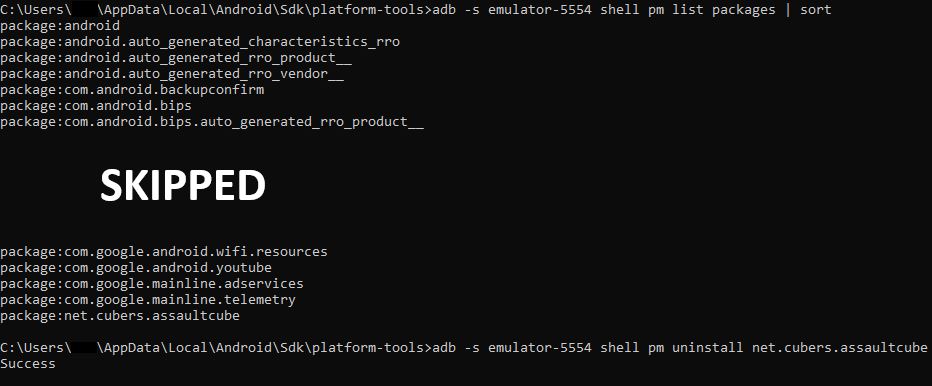The image size is (932, 386).
Task: Click the 'pm uninstall' command text
Action: [695, 347]
